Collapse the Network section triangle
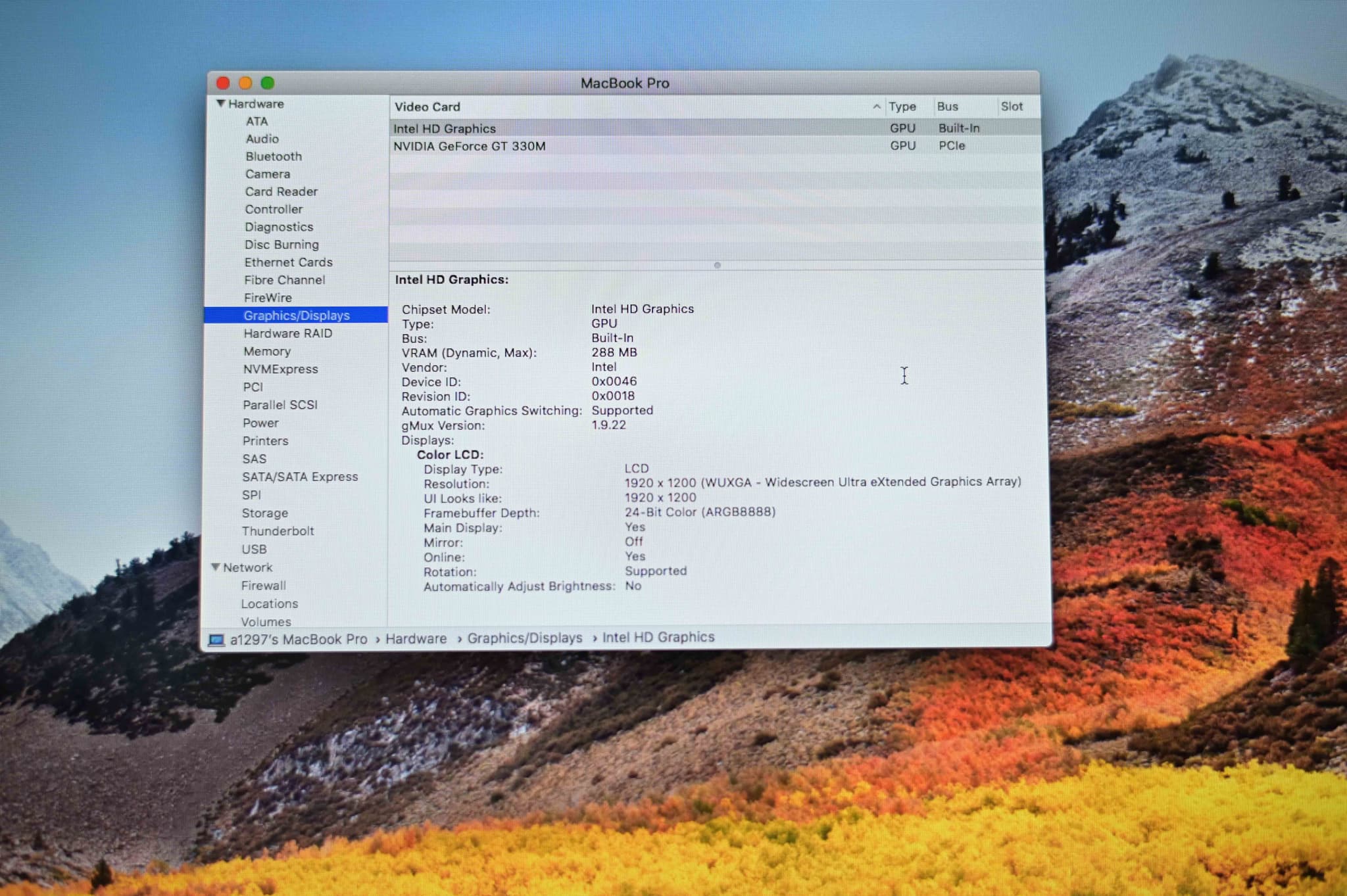 (215, 567)
